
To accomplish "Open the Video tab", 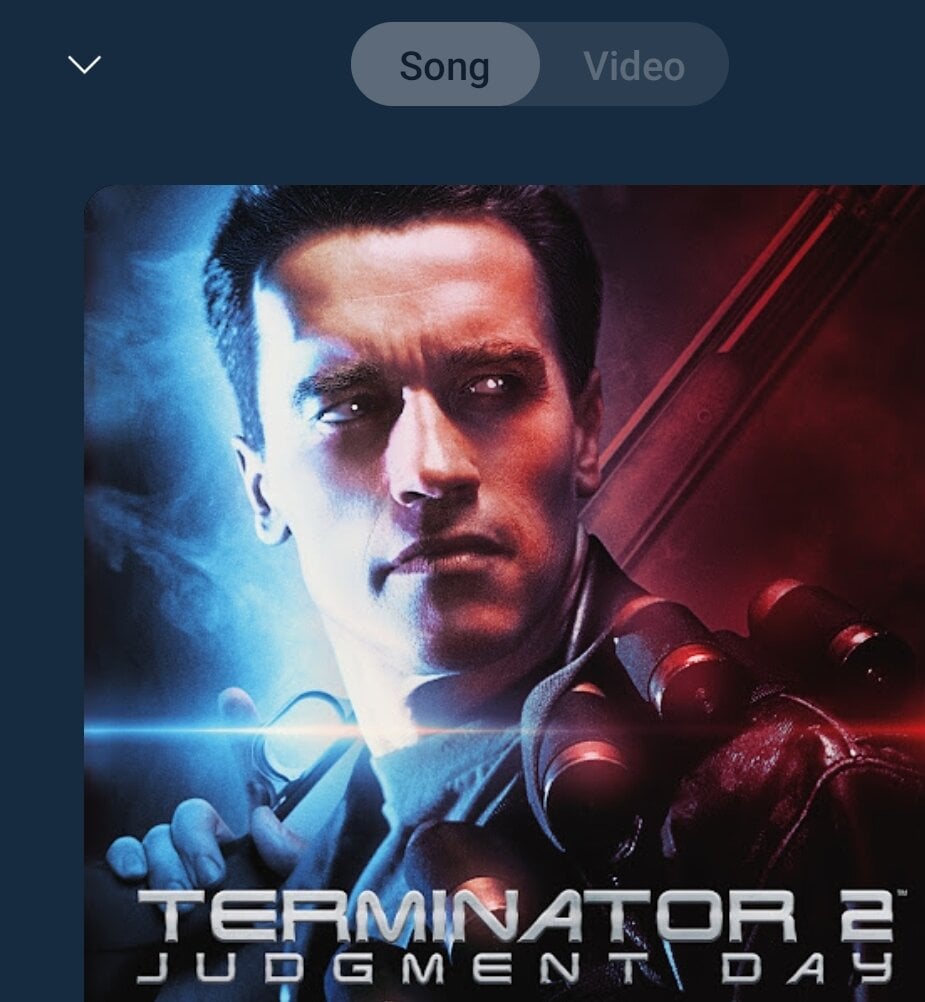I will coord(634,65).
